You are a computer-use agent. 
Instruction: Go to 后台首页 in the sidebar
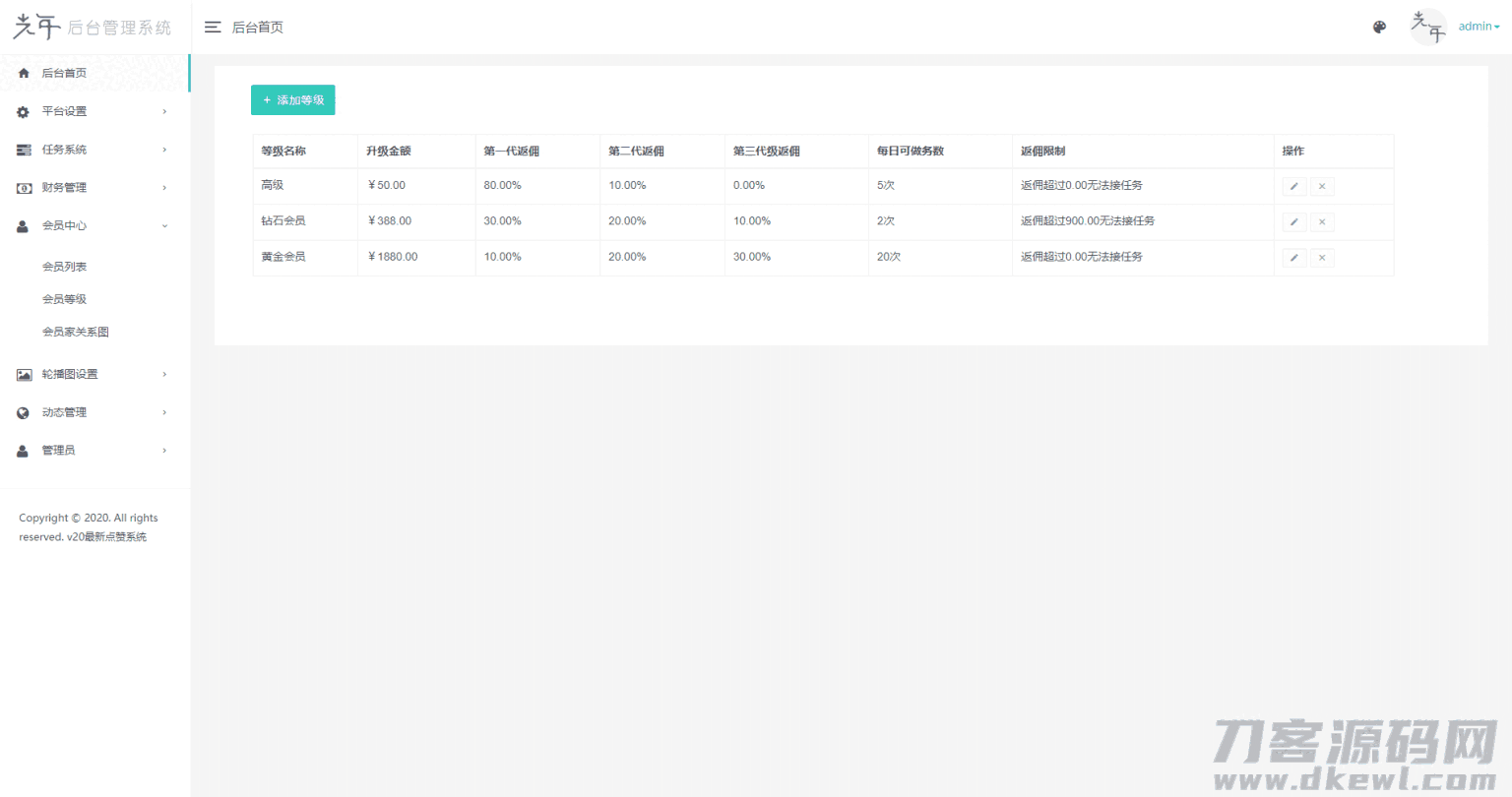click(94, 73)
